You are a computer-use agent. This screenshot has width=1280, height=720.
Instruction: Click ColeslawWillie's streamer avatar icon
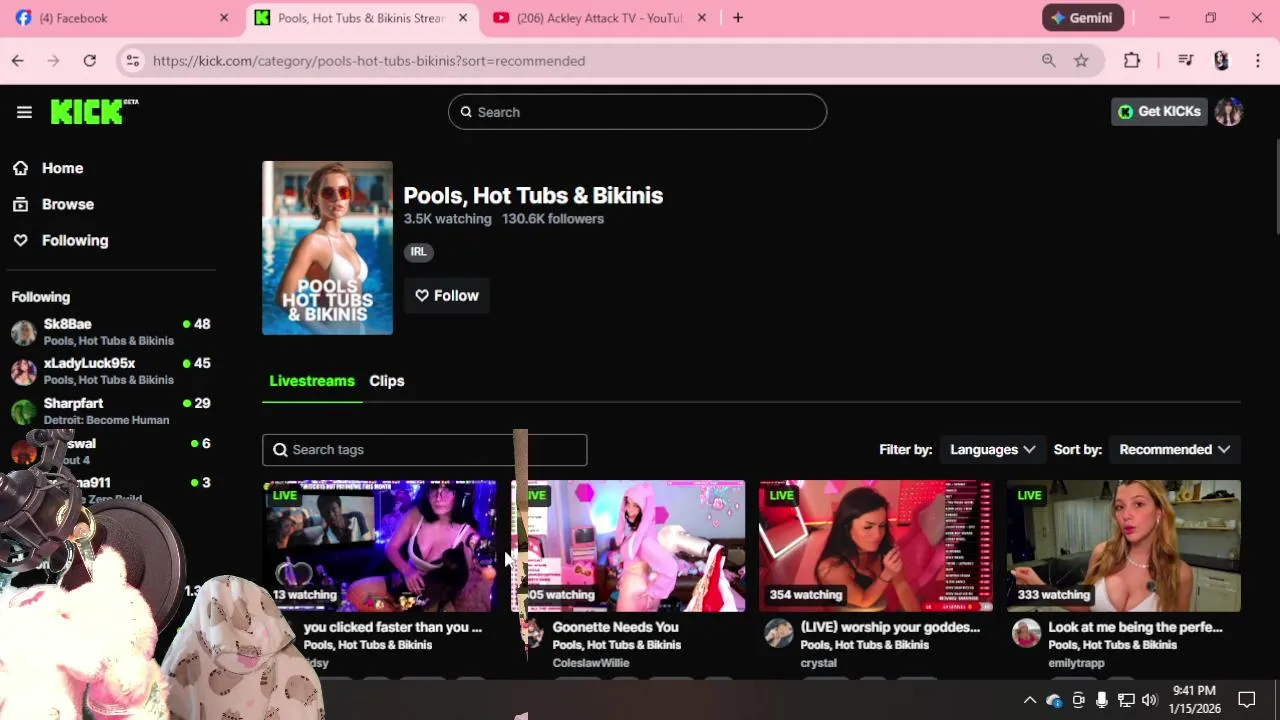pos(533,633)
